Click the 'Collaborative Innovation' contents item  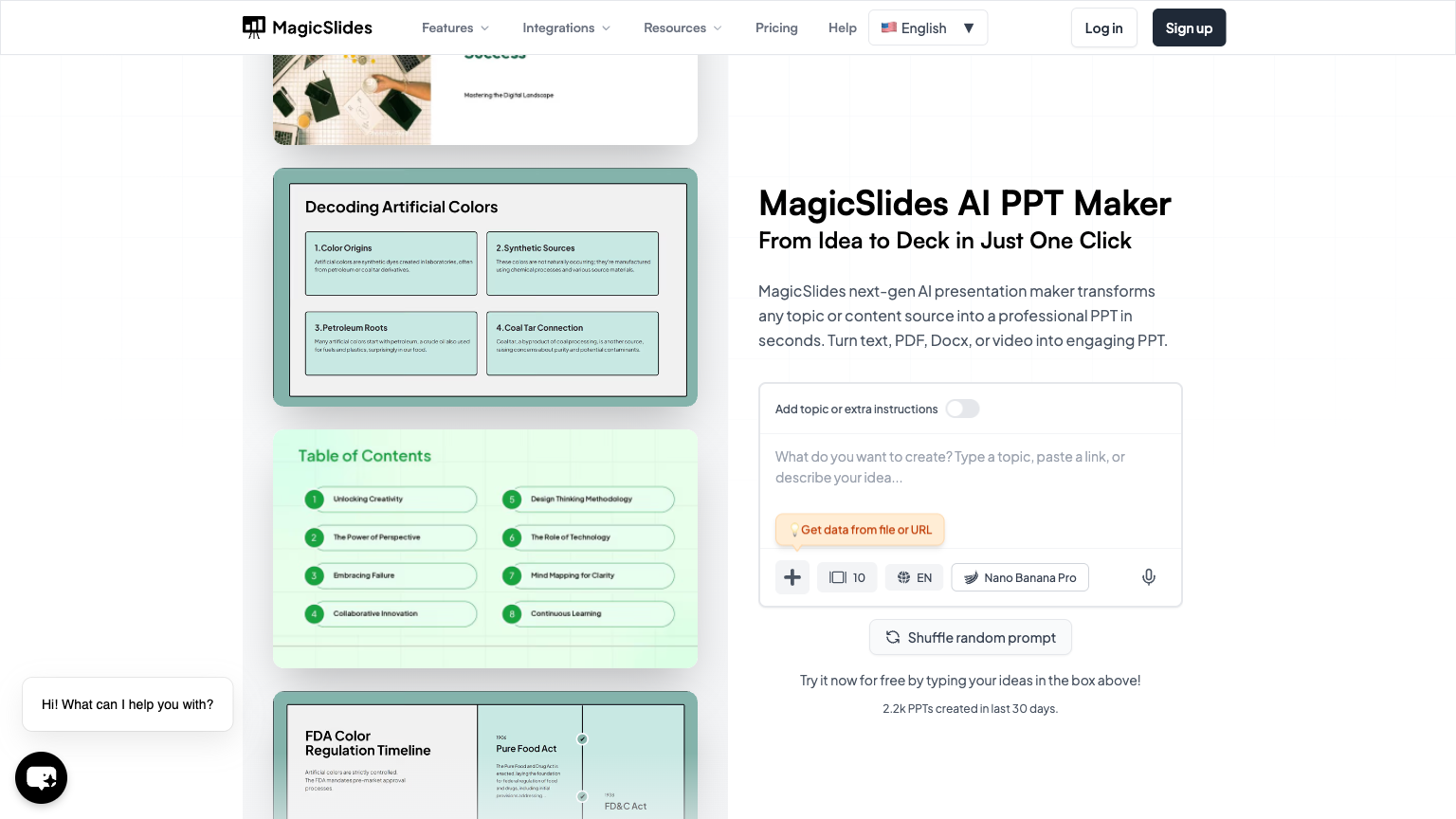pos(375,613)
